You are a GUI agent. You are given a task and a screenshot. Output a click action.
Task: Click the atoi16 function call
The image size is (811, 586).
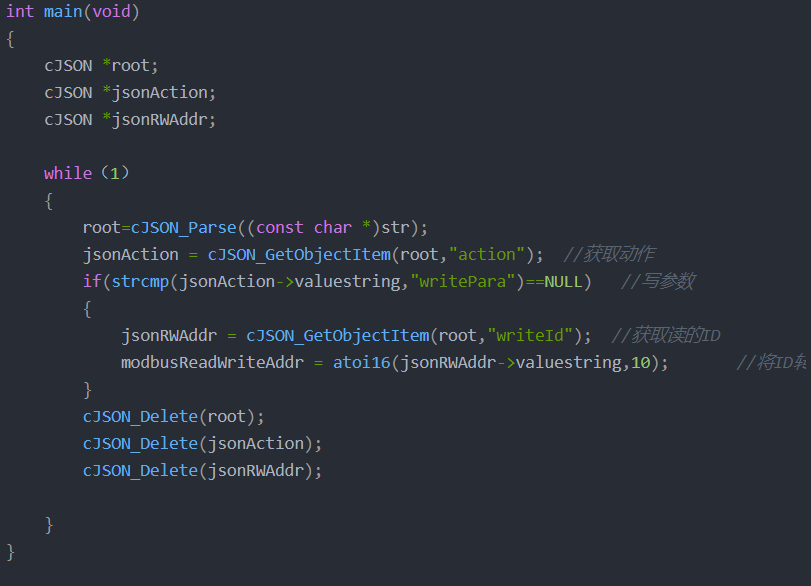[361, 362]
